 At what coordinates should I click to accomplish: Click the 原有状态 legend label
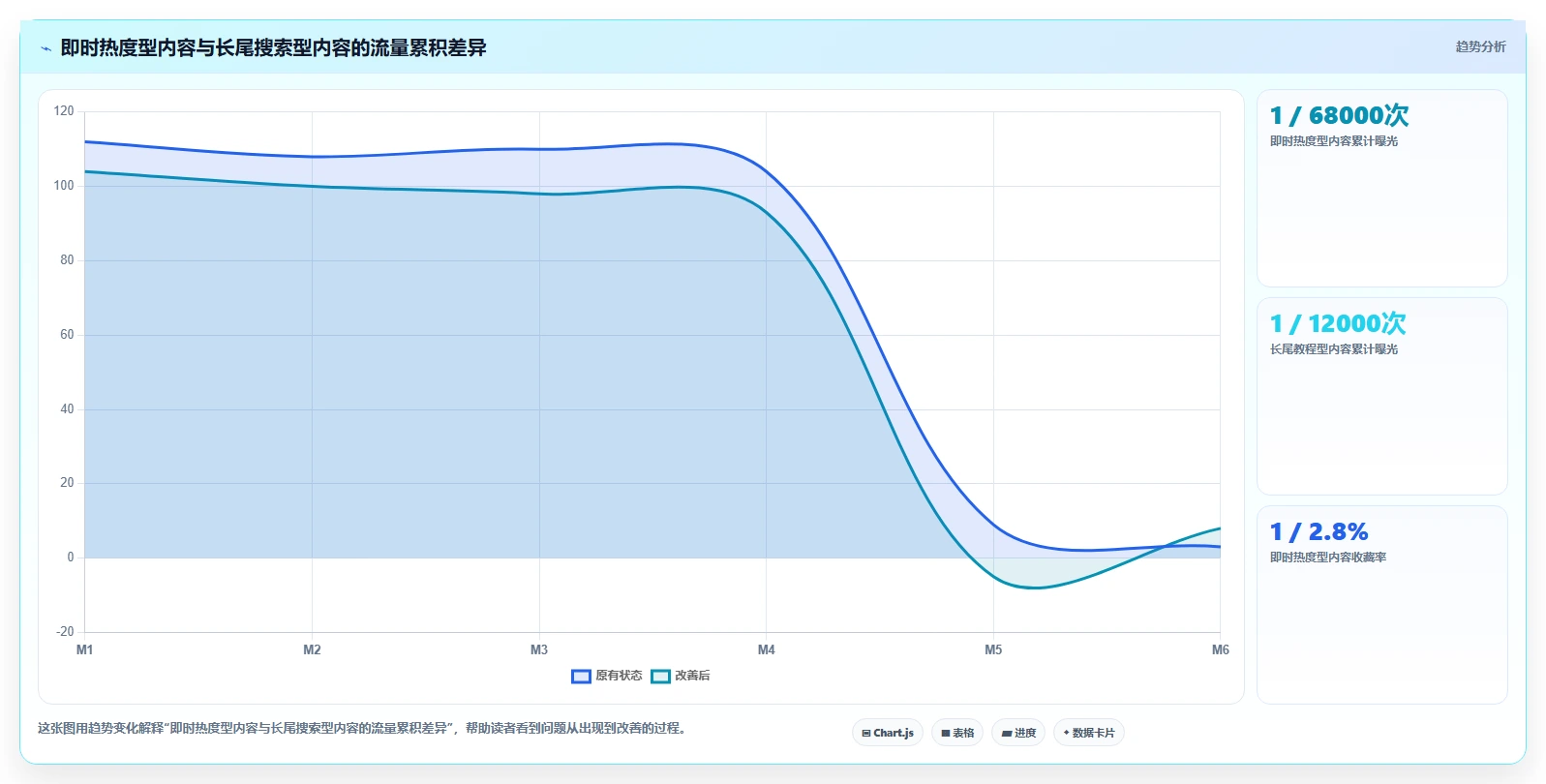(x=619, y=676)
